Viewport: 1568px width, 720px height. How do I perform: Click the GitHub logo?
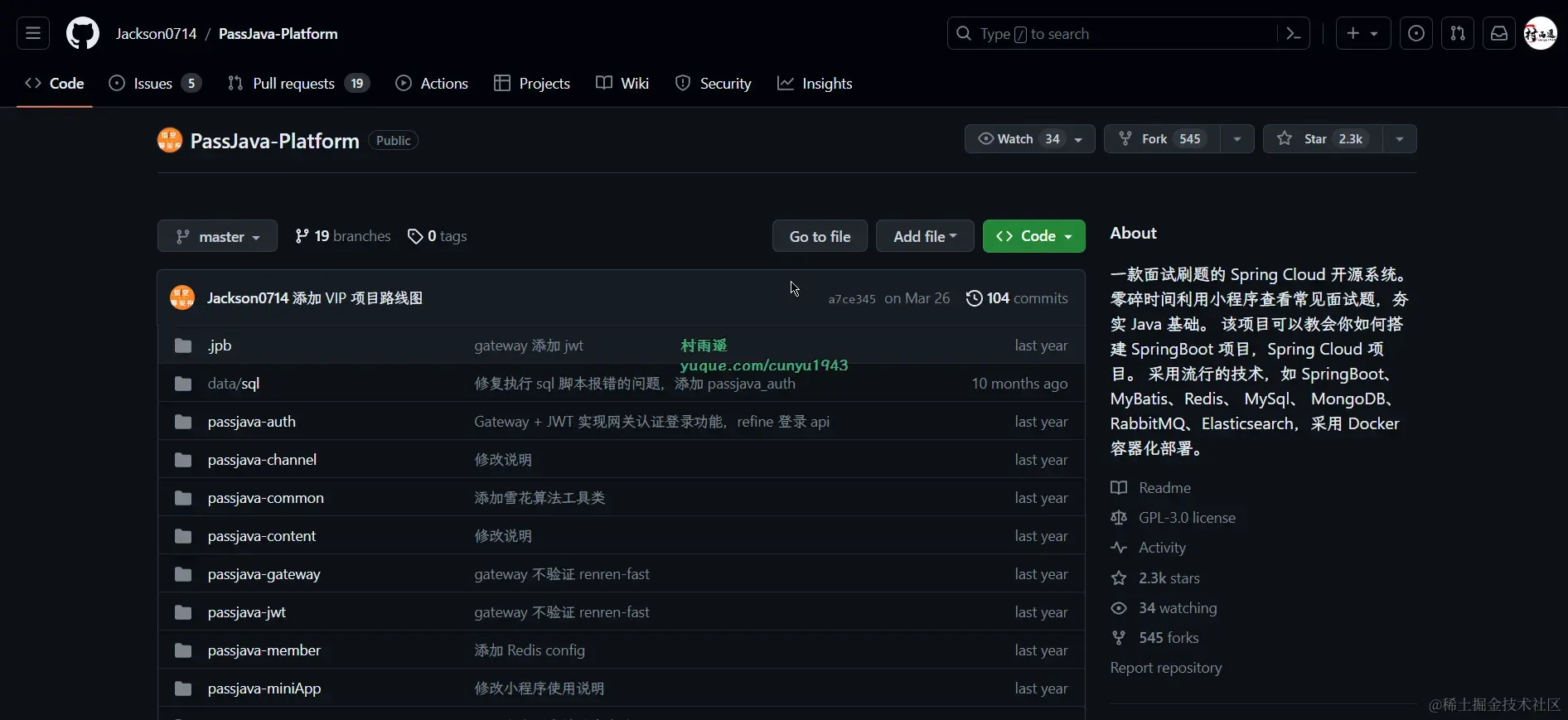coord(83,34)
